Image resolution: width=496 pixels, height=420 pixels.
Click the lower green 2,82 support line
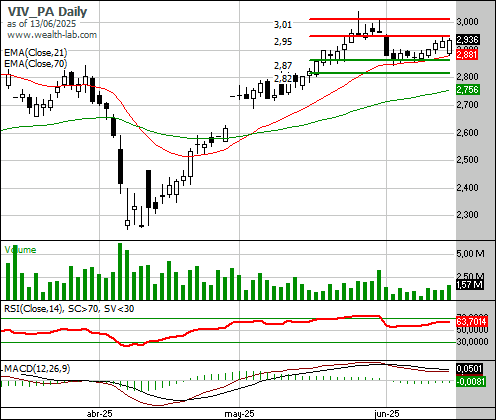(379, 73)
